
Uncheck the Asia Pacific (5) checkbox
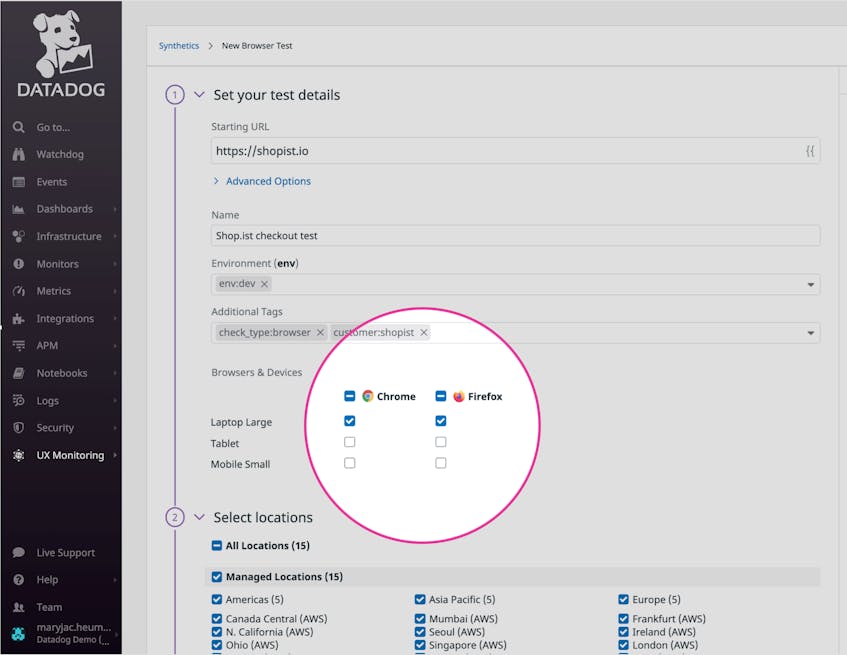coord(420,599)
